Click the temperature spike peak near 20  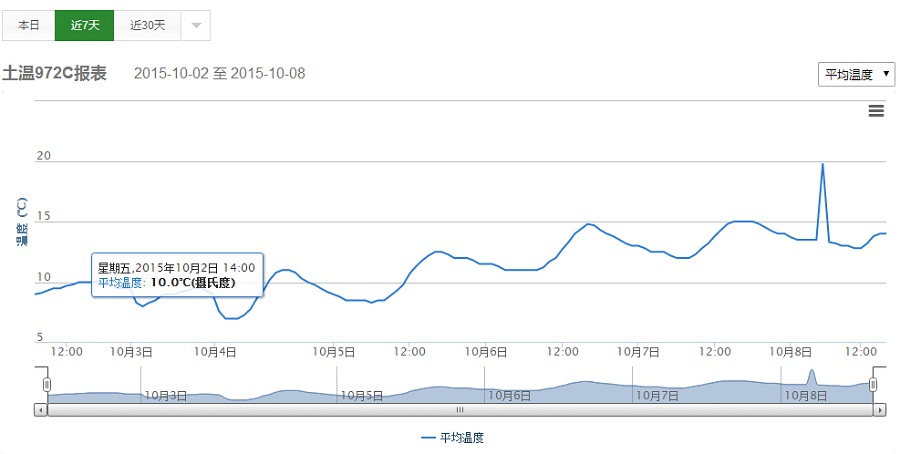822,164
